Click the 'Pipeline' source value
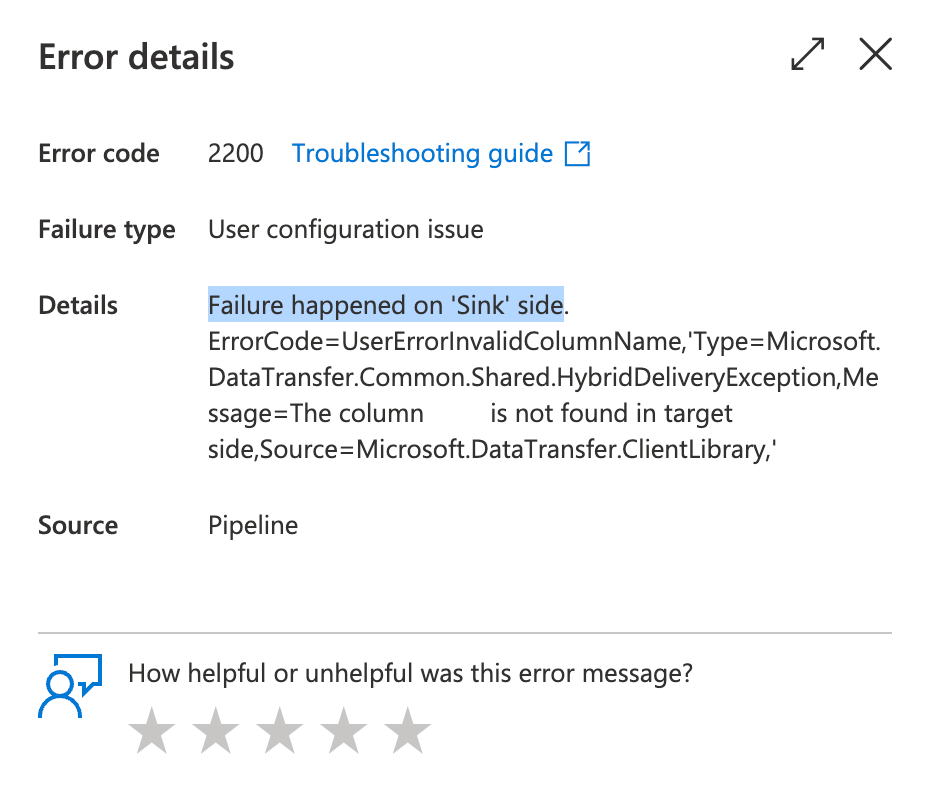 point(253,526)
